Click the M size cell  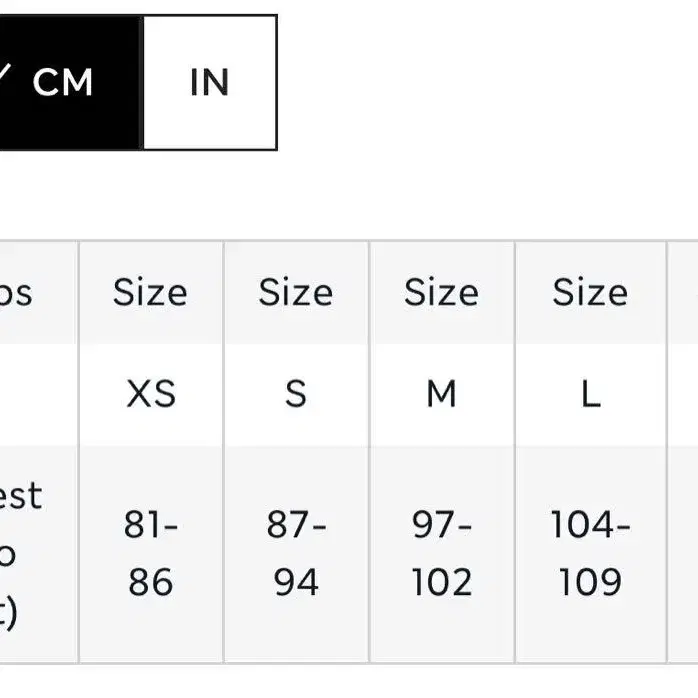pyautogui.click(x=442, y=394)
